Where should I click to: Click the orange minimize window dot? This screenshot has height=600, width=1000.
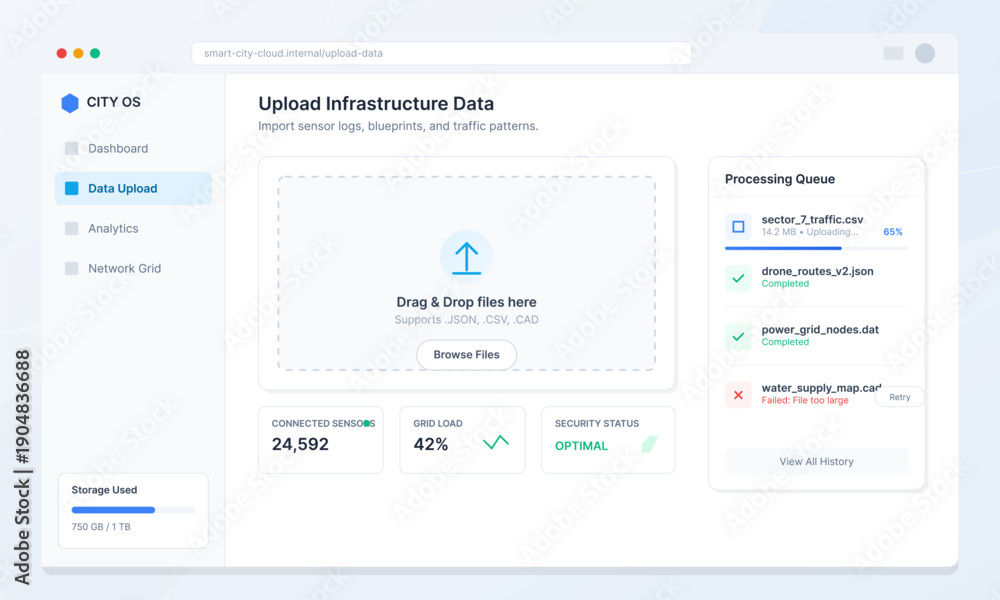(78, 53)
